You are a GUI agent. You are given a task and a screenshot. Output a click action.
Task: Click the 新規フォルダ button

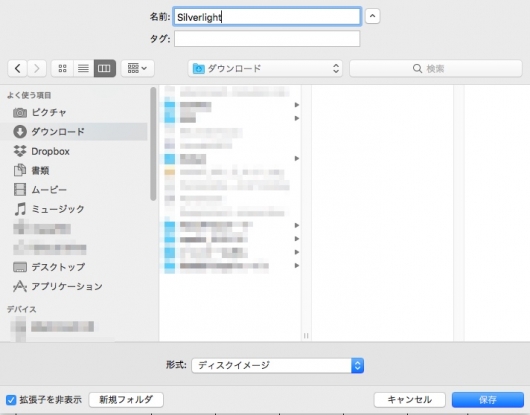click(126, 400)
